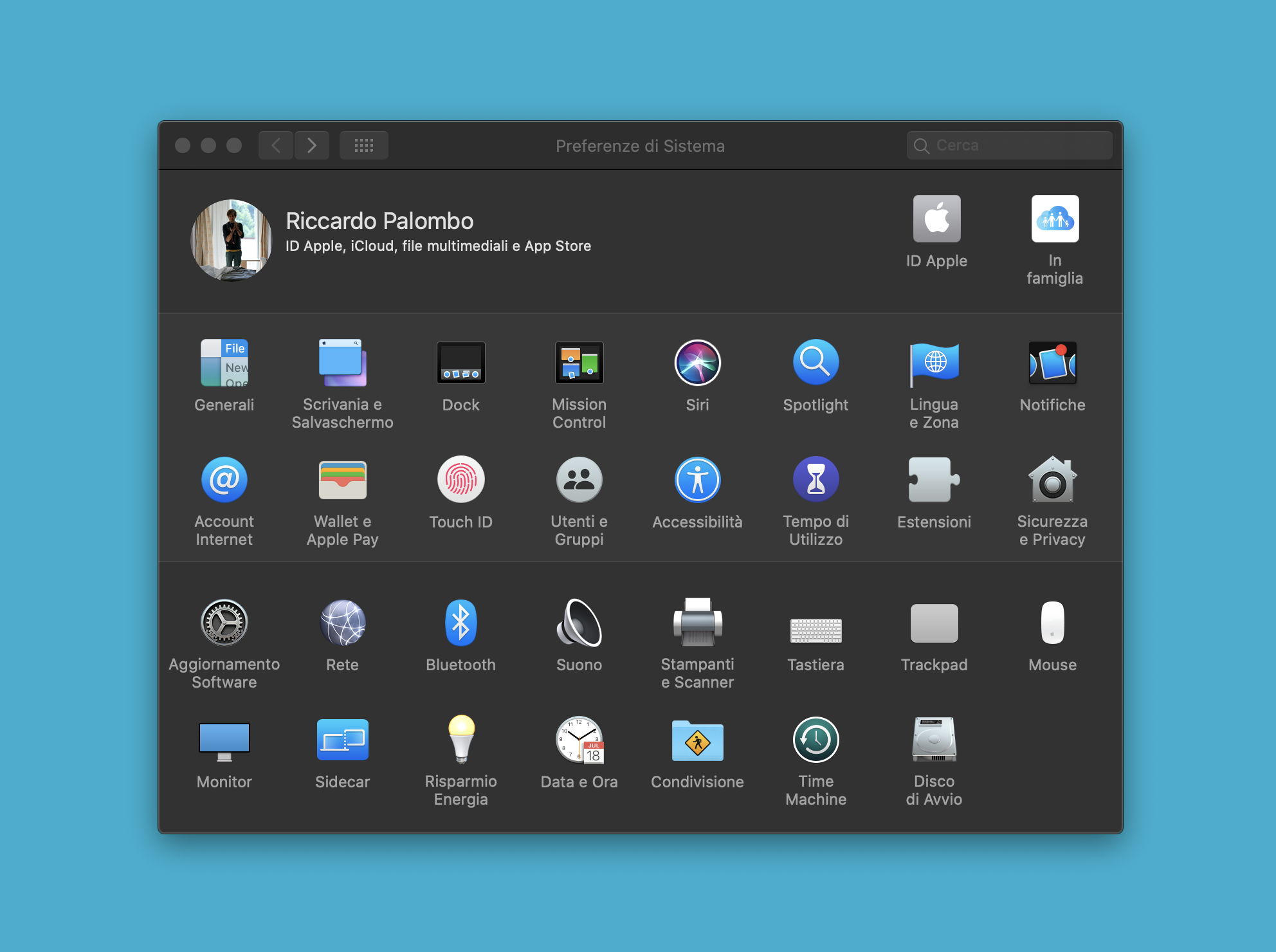Open In famiglia settings

tap(1055, 219)
